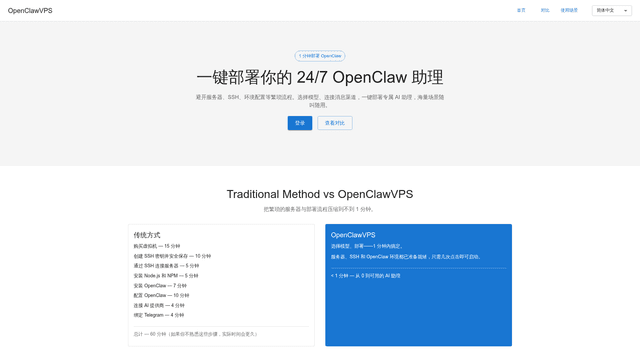Screen dimensions: 640x360
Task: Click row "创建 SSH 密钥并安全保存 — 10 分钟"
Action: [x=172, y=256]
